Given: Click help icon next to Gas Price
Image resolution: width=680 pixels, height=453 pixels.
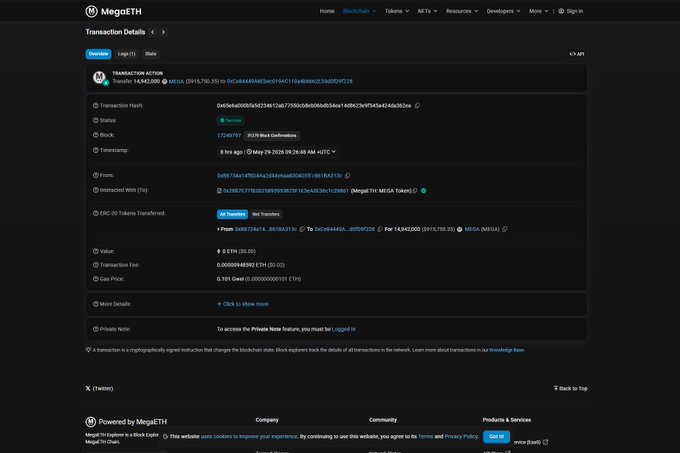Looking at the screenshot, I should [x=95, y=279].
